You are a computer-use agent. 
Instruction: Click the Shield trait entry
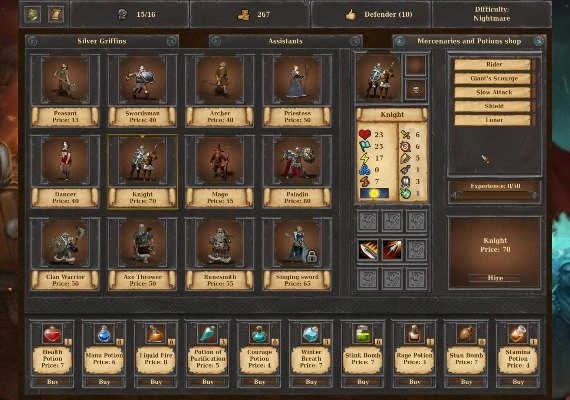494,106
